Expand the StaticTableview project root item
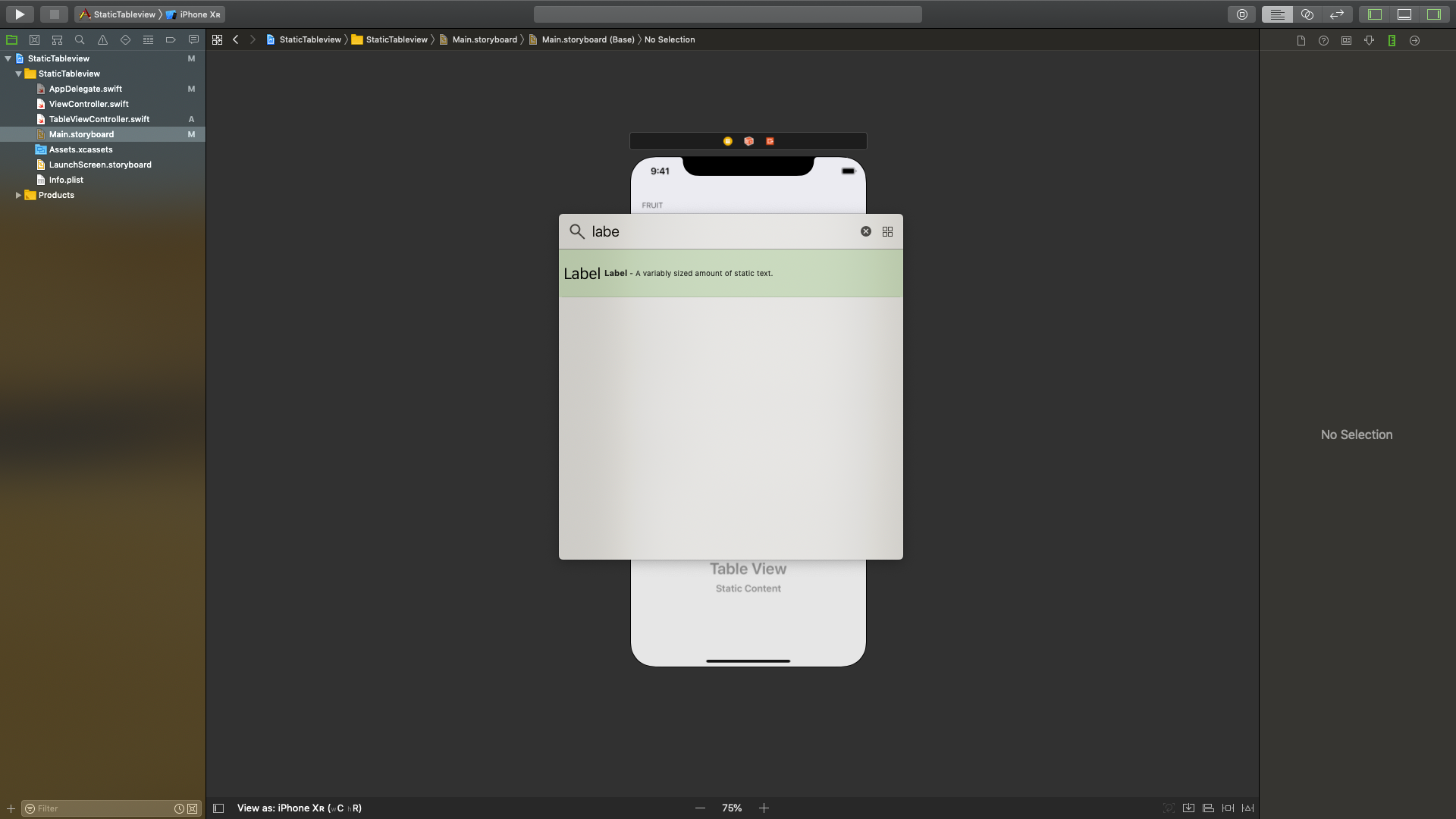The width and height of the screenshot is (1456, 819). coord(7,57)
